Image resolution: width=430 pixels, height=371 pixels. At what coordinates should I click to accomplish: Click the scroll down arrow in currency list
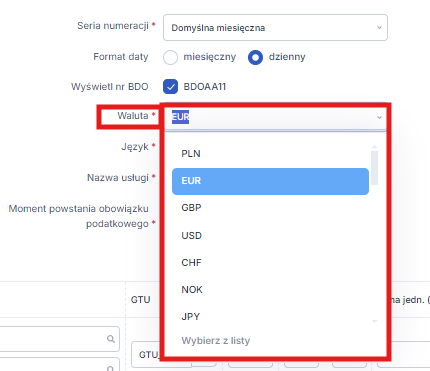[374, 321]
